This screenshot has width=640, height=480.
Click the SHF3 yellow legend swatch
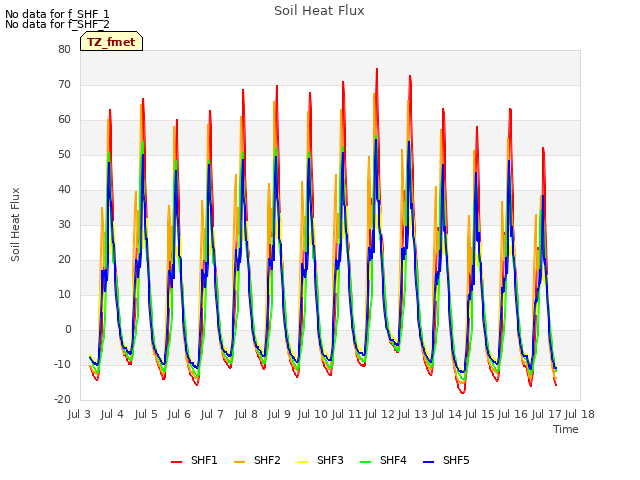(x=302, y=461)
